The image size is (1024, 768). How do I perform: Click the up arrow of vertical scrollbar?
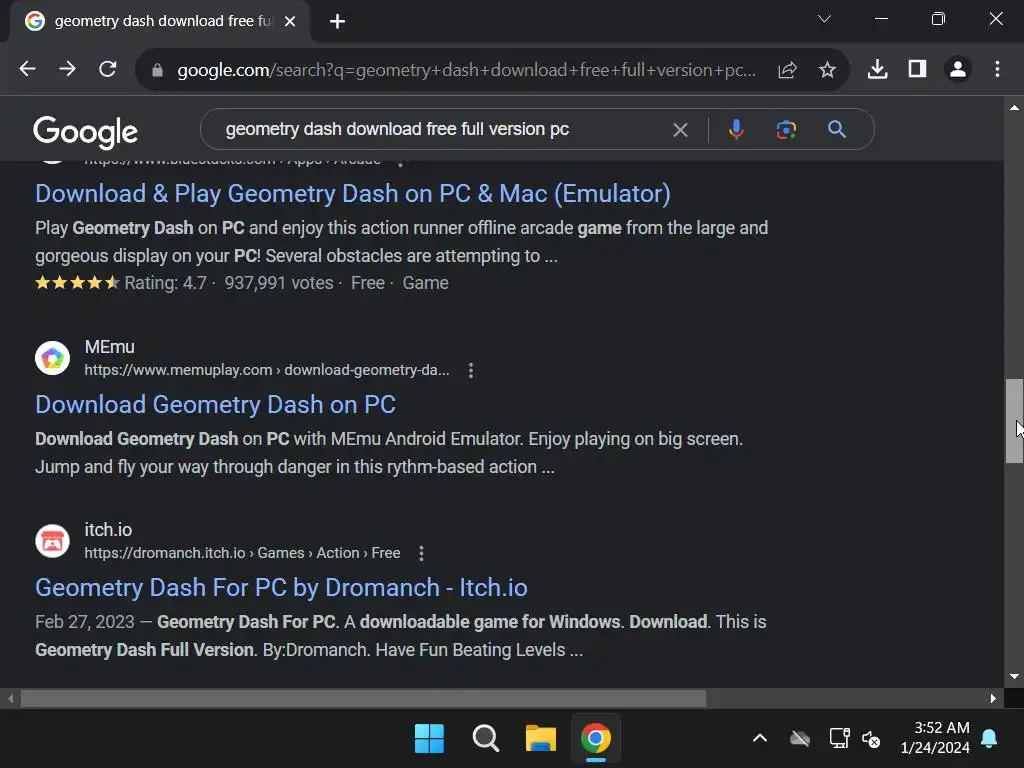click(1014, 108)
